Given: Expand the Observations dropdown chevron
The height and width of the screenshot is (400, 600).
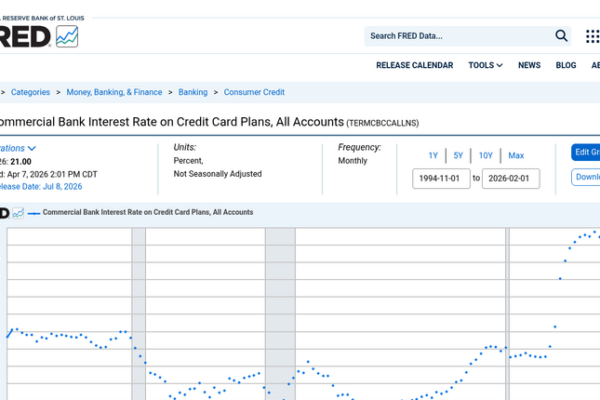Looking at the screenshot, I should click(x=32, y=148).
